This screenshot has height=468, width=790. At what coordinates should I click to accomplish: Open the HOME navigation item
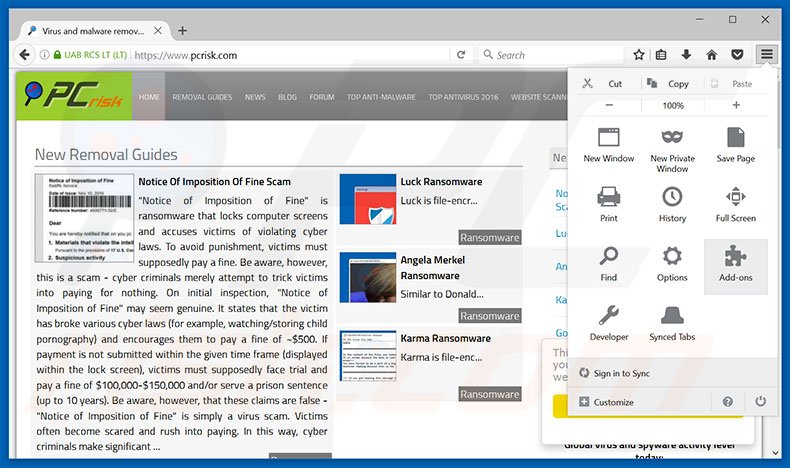(x=149, y=97)
